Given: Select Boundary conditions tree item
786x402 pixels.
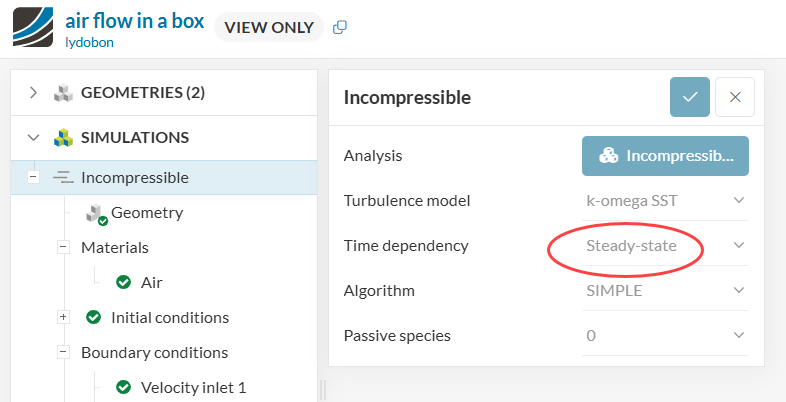Looking at the screenshot, I should click(x=154, y=352).
